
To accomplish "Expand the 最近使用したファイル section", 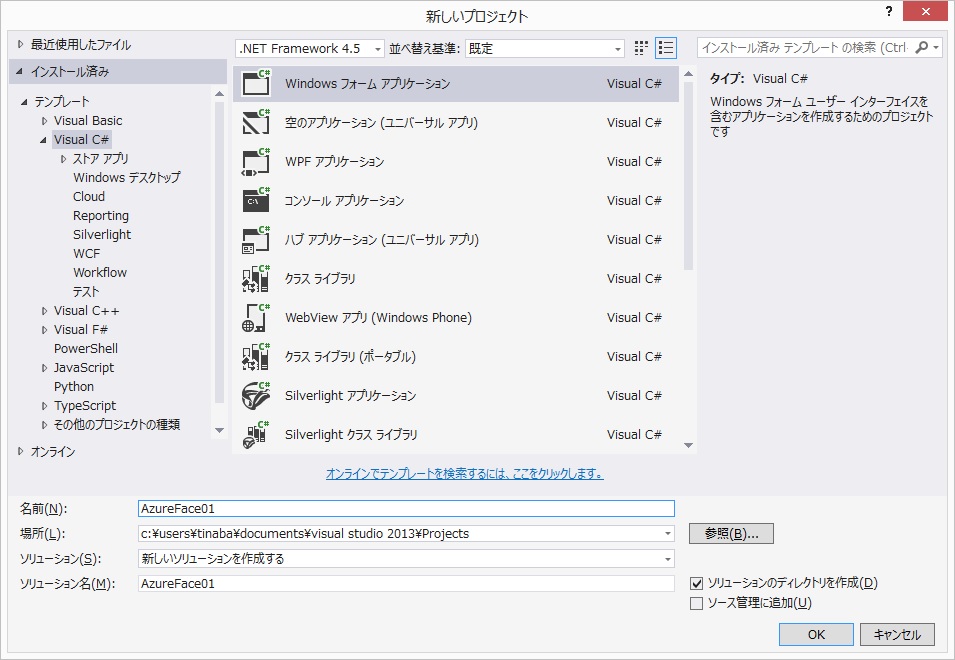I will pyautogui.click(x=21, y=44).
